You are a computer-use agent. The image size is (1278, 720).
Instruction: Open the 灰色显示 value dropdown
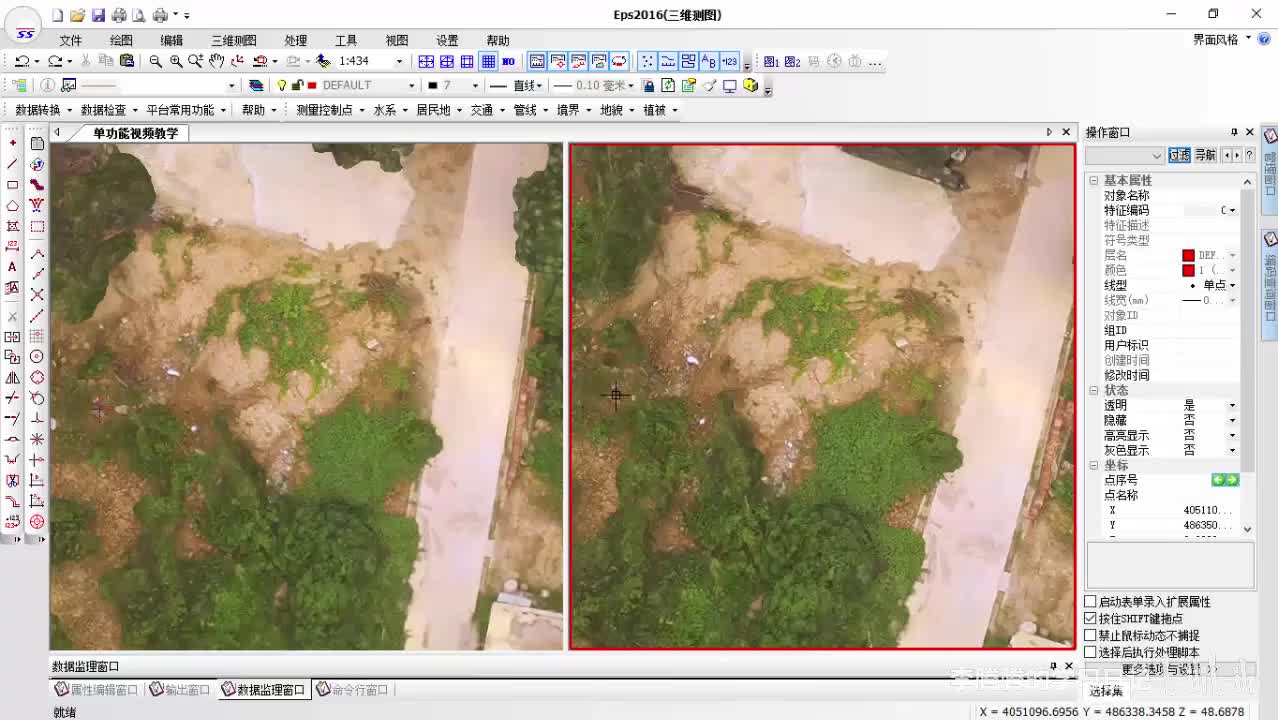pyautogui.click(x=1232, y=450)
